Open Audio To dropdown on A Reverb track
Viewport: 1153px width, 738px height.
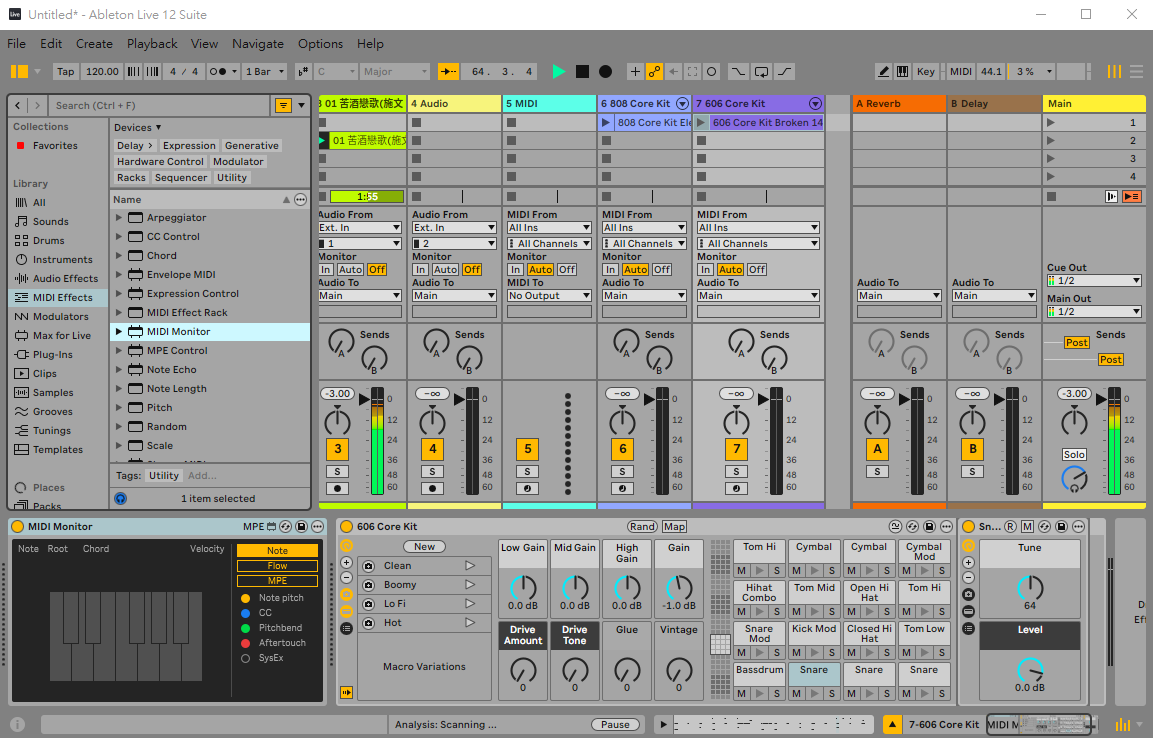899,296
